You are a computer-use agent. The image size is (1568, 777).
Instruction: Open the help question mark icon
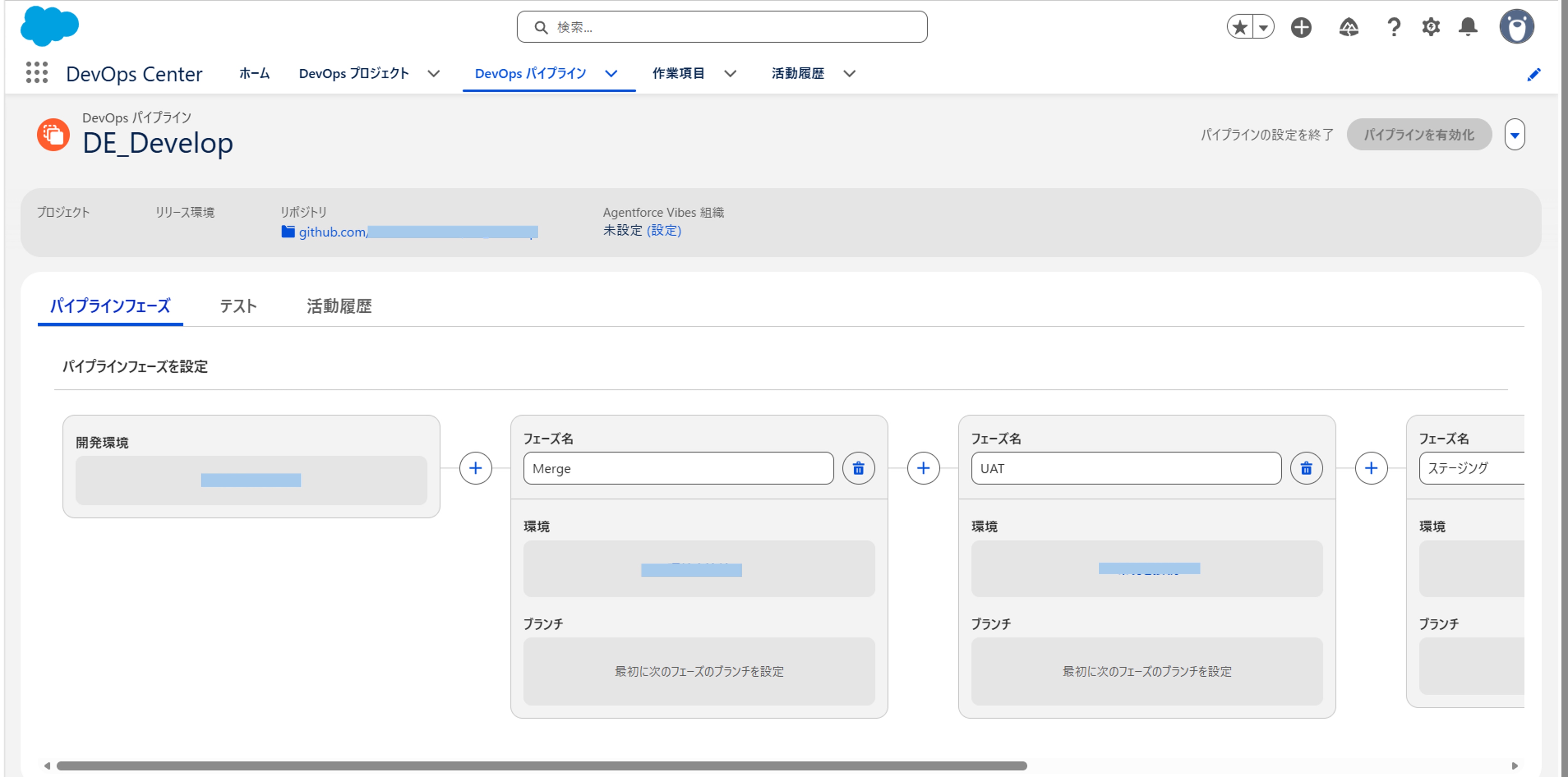tap(1393, 27)
